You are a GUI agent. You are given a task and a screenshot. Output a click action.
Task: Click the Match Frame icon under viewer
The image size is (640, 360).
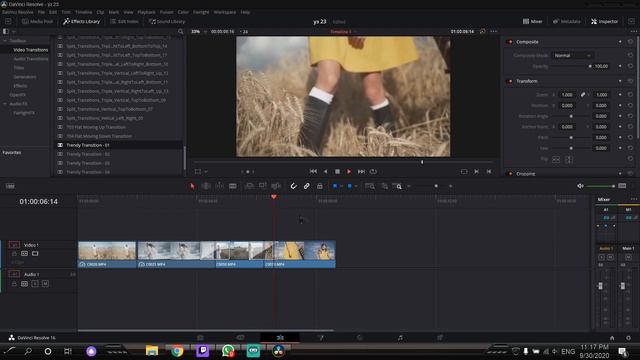click(x=464, y=171)
